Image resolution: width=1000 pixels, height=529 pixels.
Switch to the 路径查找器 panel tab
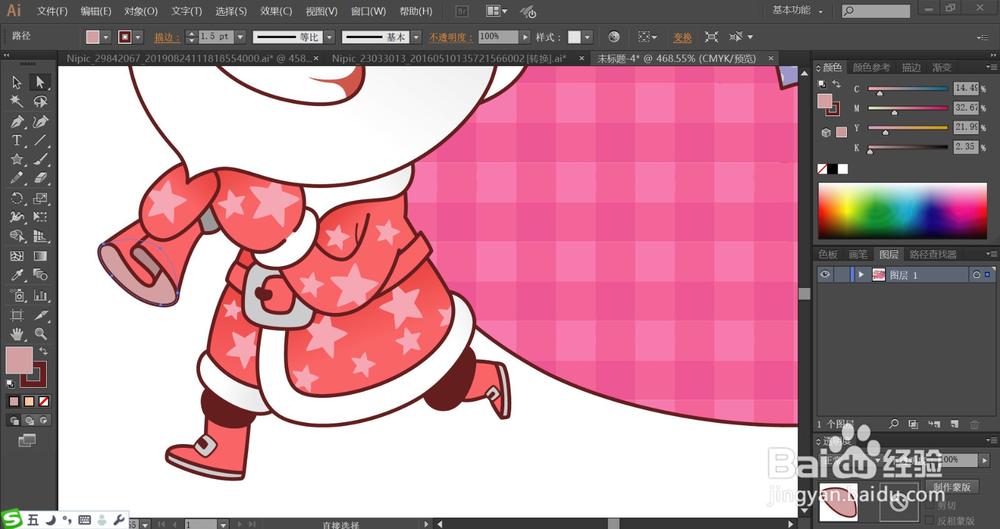click(933, 254)
